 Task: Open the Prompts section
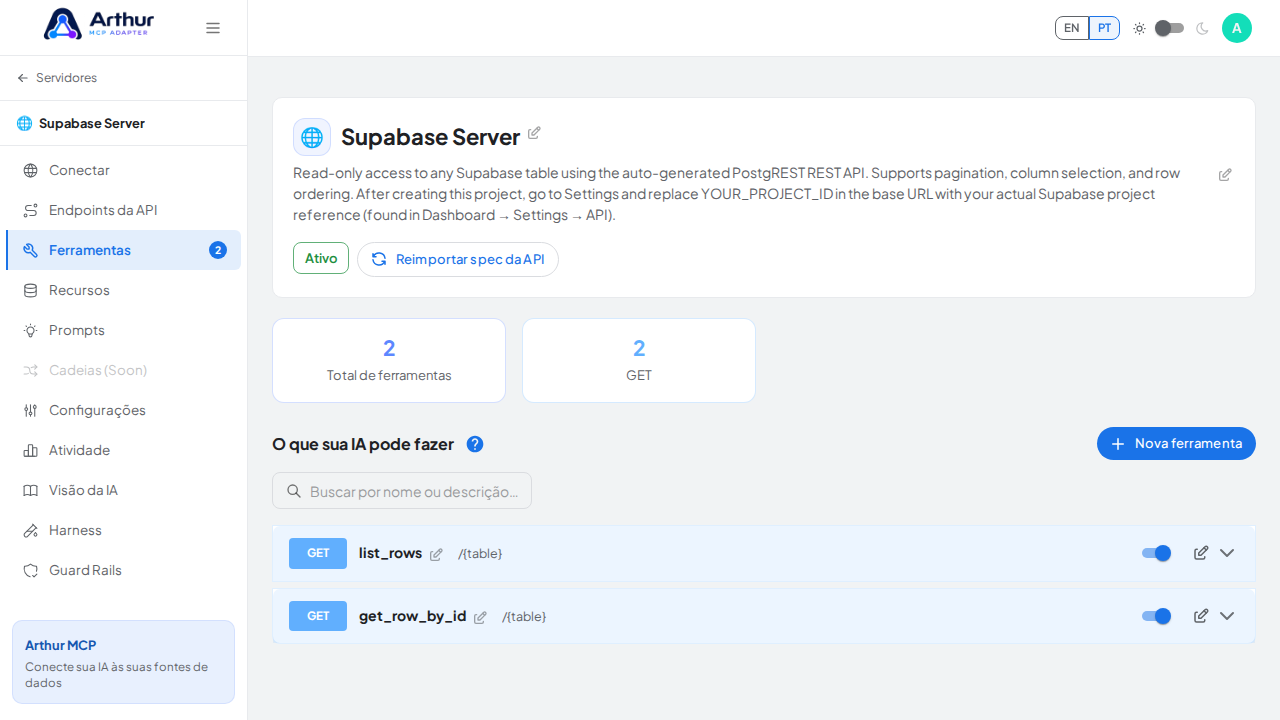(123, 330)
